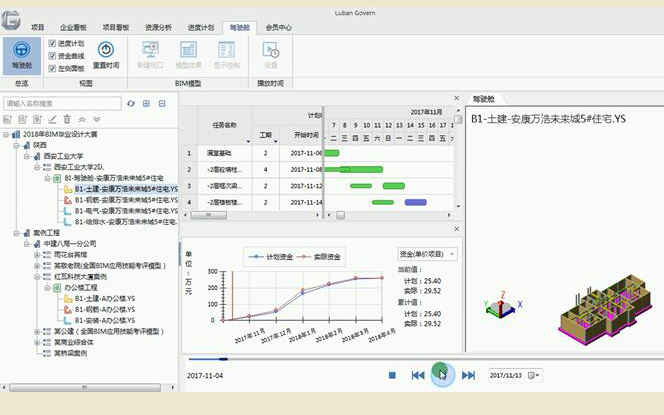Viewport: 664px width, 415px height.
Task: Move node up with double-chevron up icon
Action: [x=82, y=119]
